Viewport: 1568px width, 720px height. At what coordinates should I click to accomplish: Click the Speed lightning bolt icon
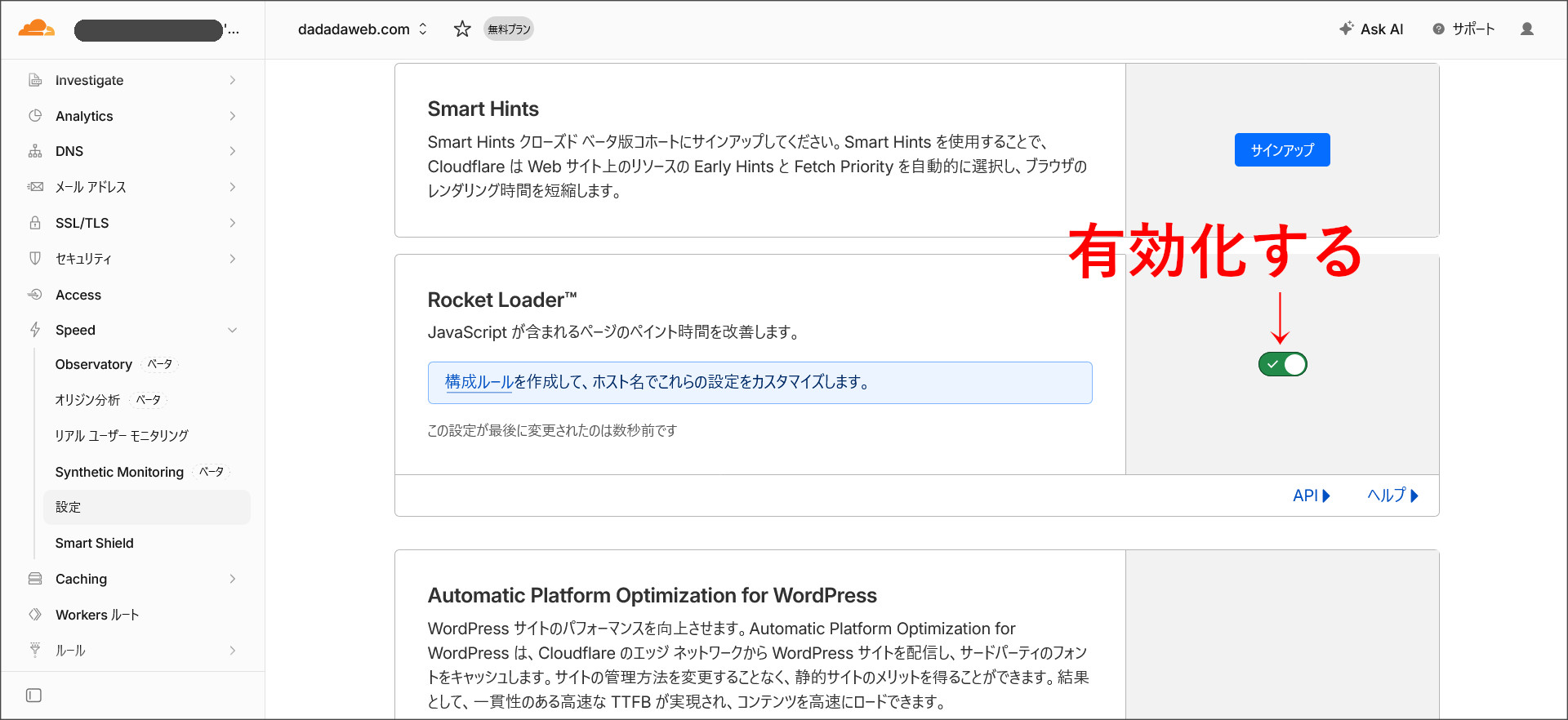click(x=35, y=330)
